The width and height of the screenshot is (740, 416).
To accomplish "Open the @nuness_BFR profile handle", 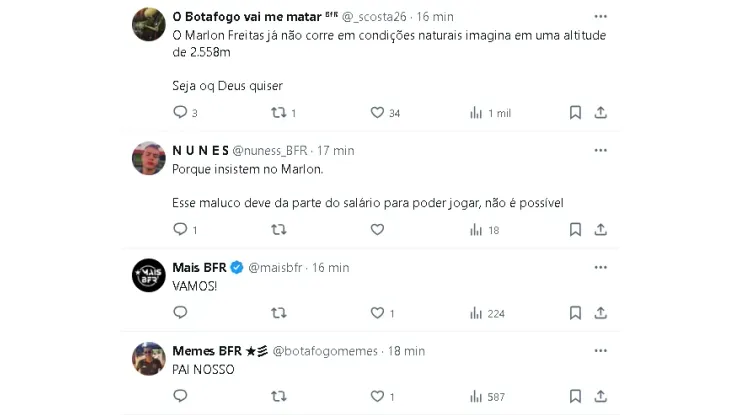I will click(x=268, y=150).
